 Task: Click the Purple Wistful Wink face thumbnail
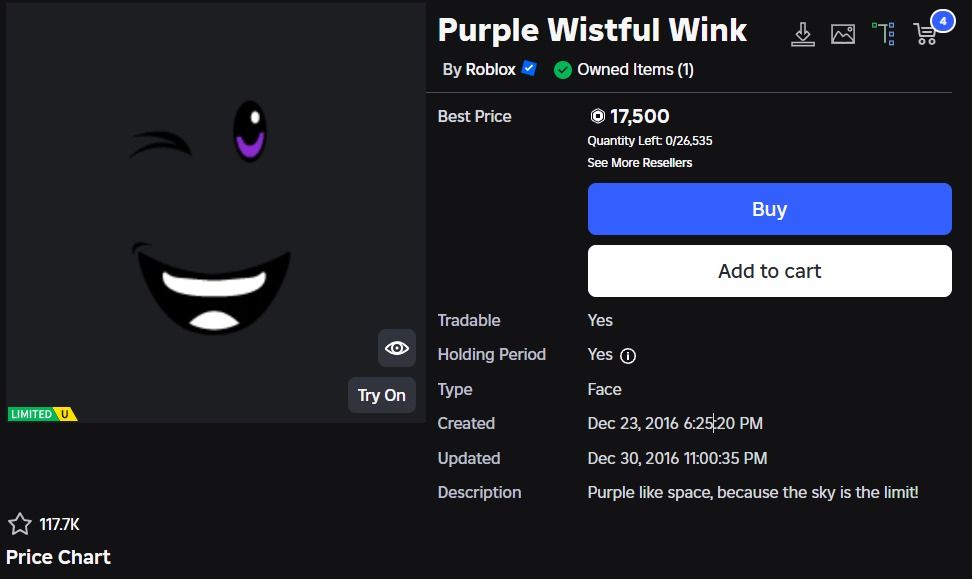(216, 213)
